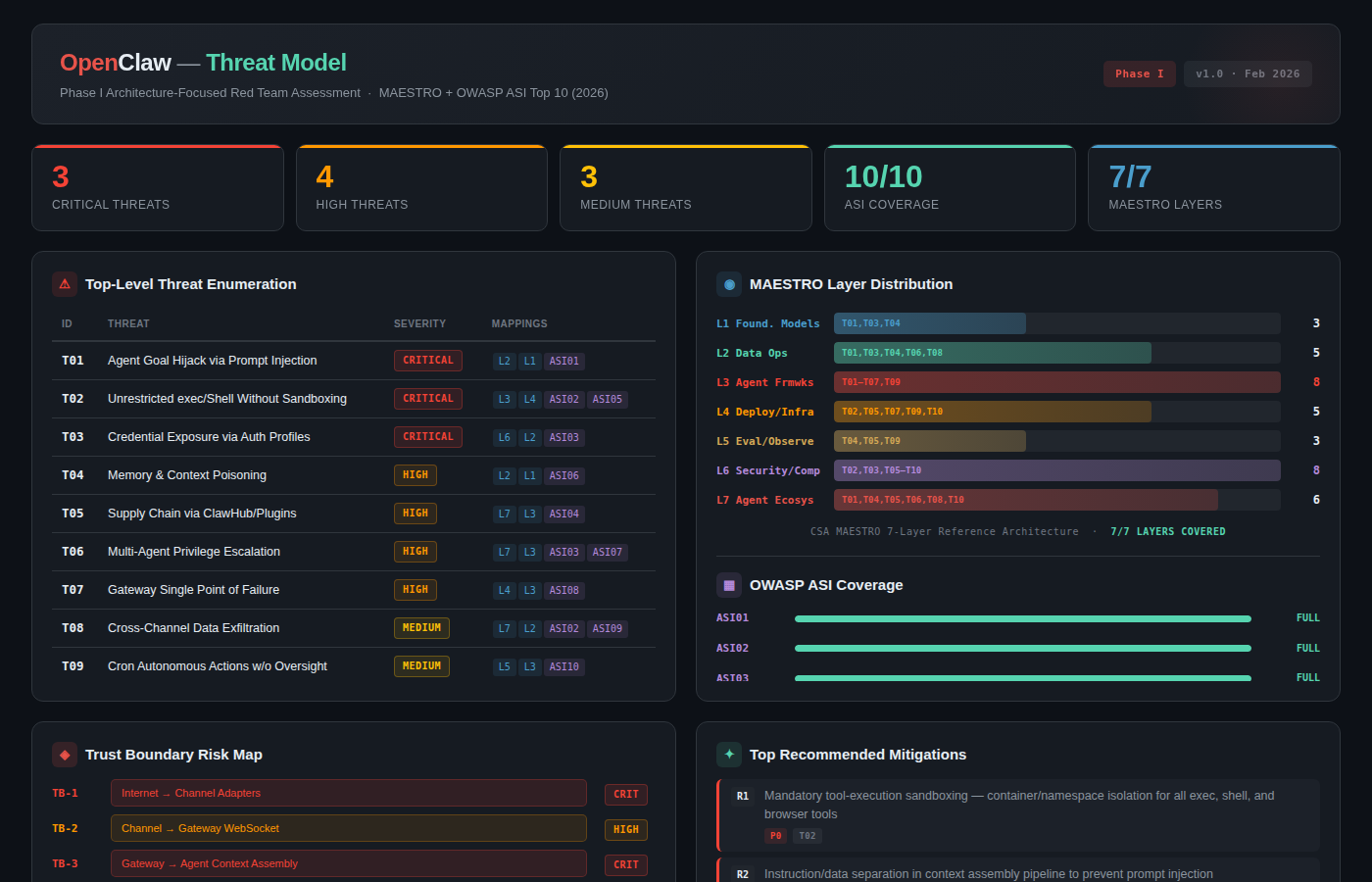Click the T02 reference tag under mitigation R1

(806, 835)
